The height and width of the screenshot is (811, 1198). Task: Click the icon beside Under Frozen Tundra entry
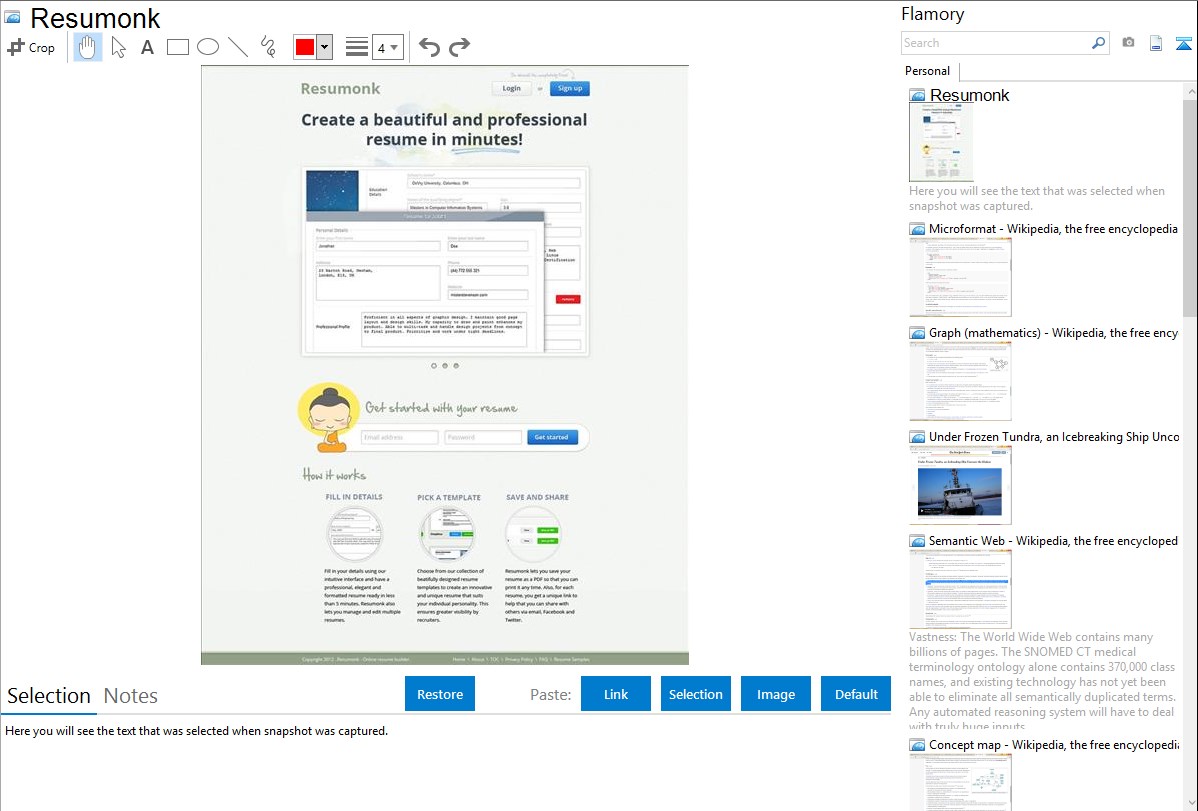pyautogui.click(x=917, y=436)
